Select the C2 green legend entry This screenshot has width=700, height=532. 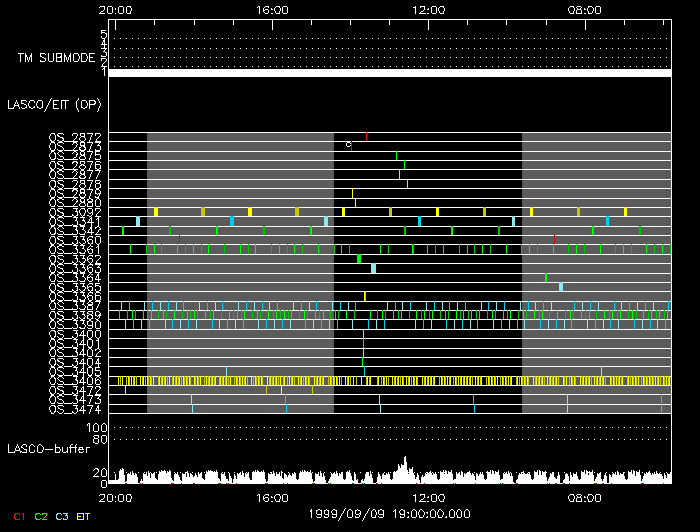40,516
